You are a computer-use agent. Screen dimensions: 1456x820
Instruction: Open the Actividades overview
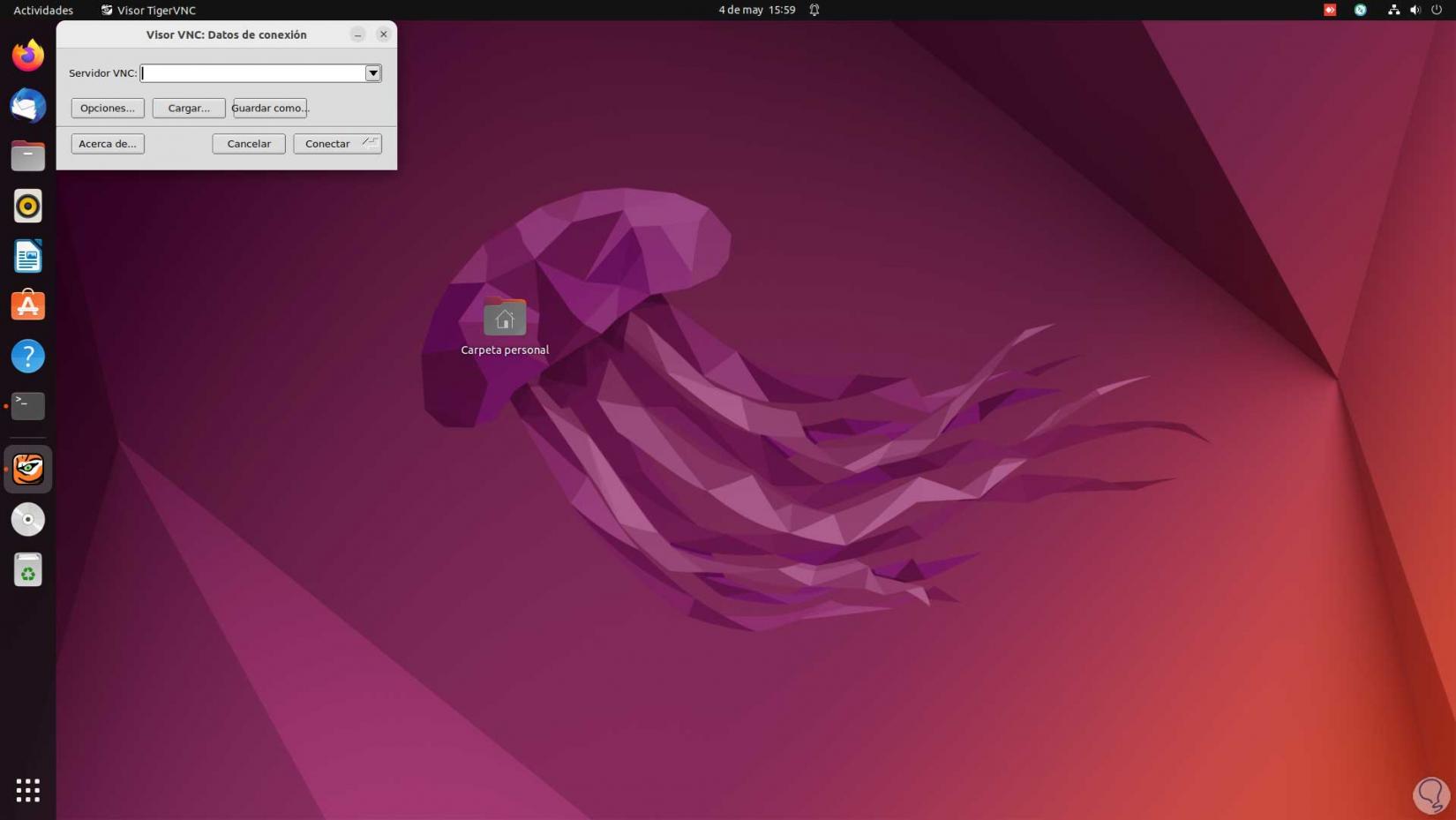point(43,10)
